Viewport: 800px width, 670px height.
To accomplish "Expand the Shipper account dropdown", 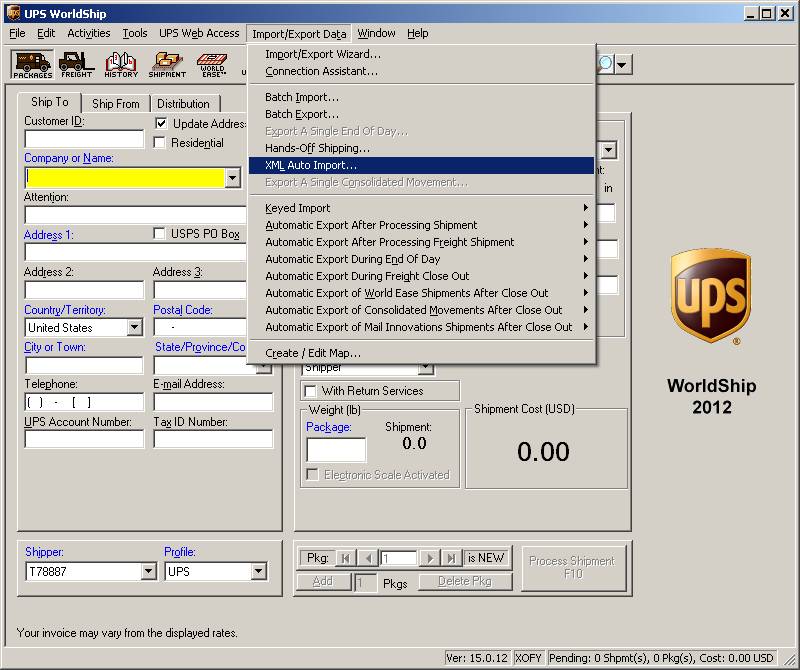I will coord(148,571).
